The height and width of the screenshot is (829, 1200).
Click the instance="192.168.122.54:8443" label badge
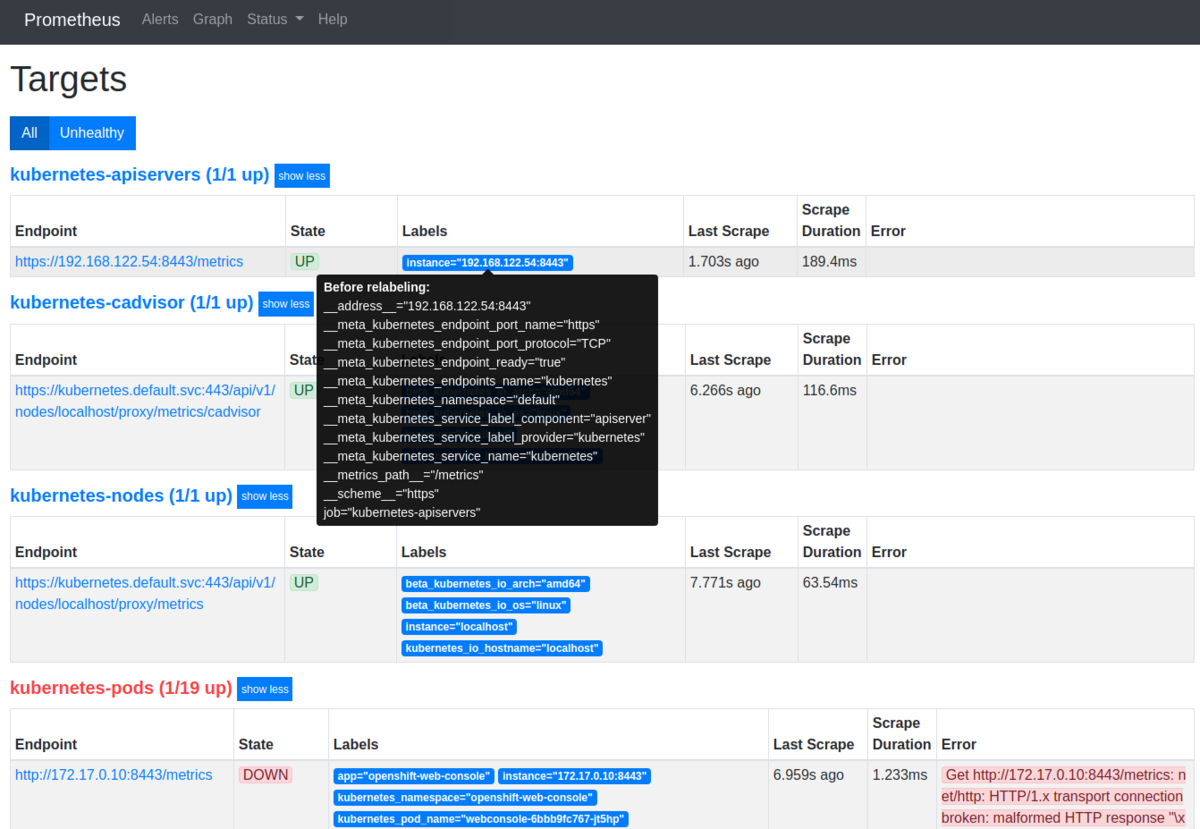pos(488,263)
